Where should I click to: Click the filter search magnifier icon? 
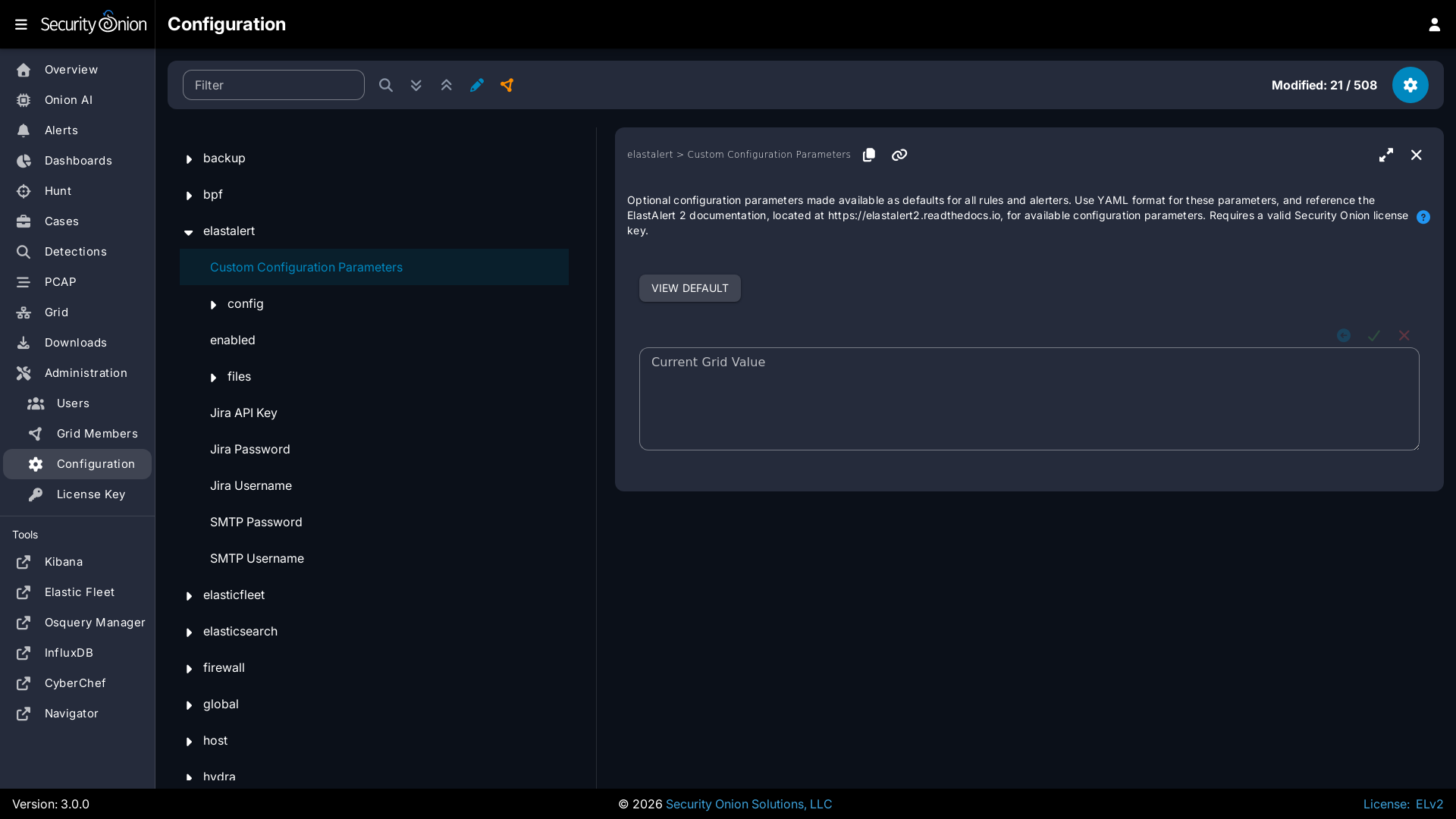point(386,85)
